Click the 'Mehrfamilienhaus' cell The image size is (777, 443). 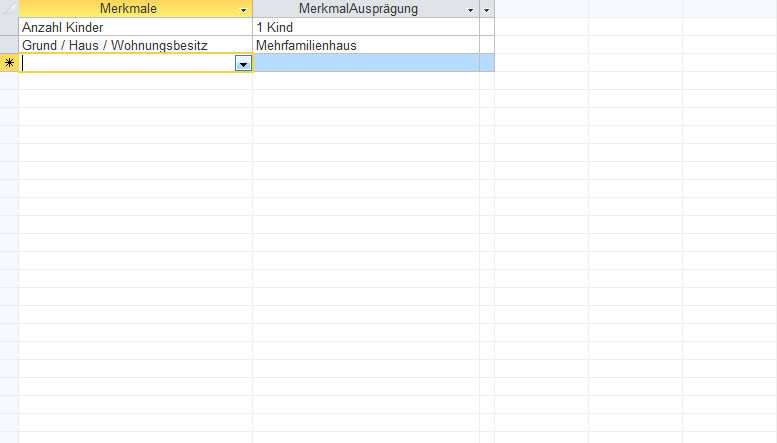point(366,45)
